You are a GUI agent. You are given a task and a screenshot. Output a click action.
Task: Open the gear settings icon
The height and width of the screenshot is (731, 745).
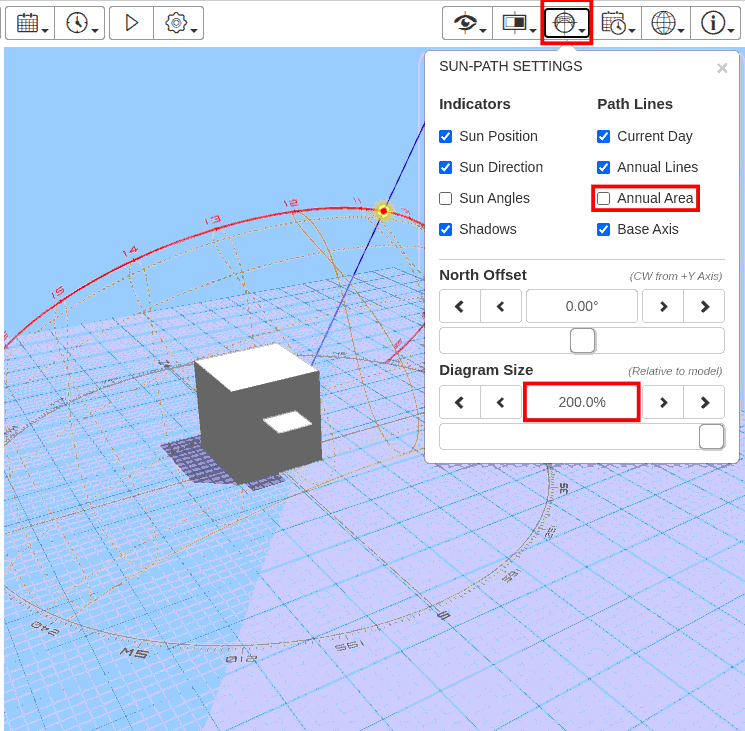coord(176,23)
